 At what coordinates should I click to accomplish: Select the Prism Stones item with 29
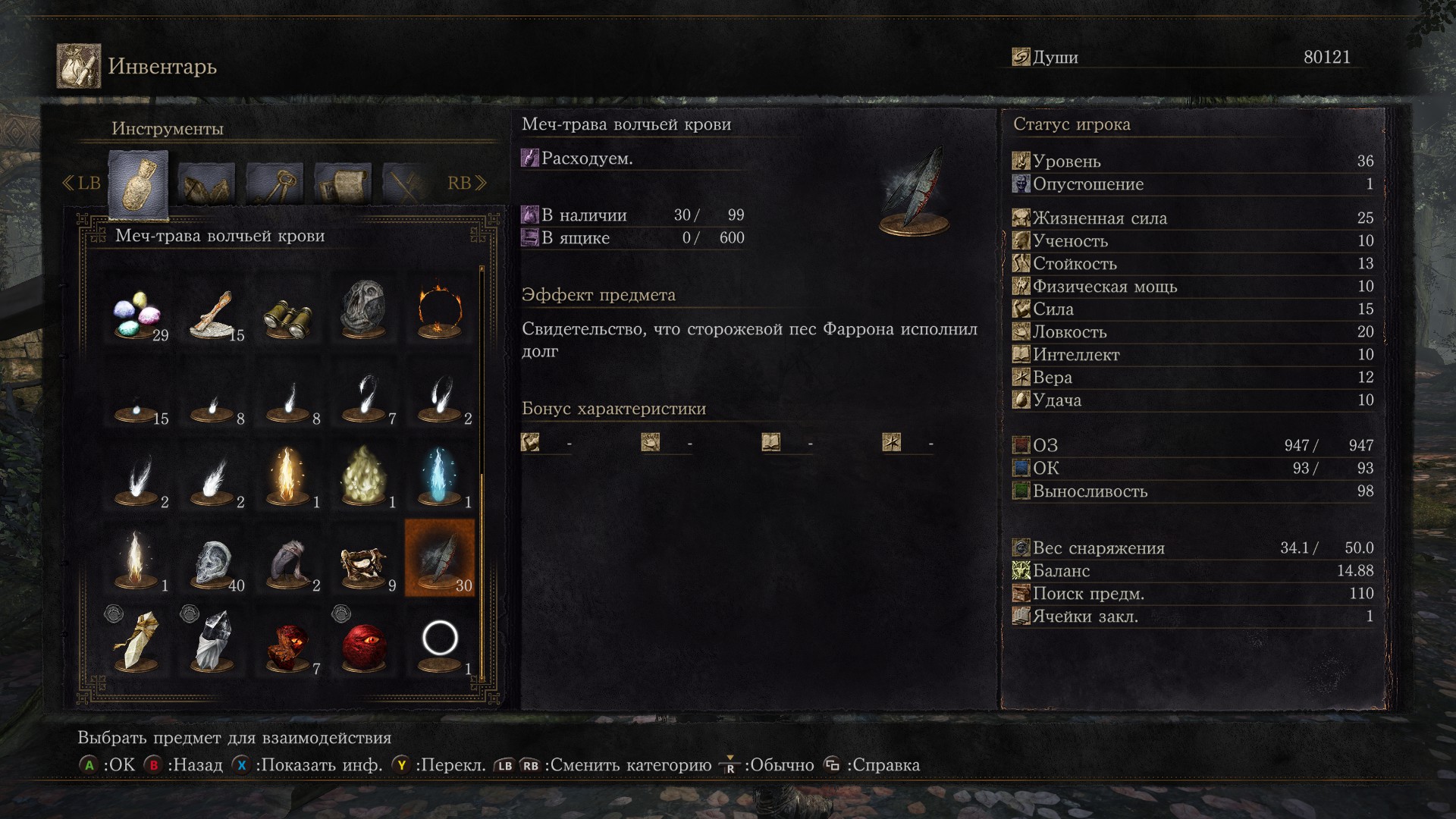tap(137, 312)
